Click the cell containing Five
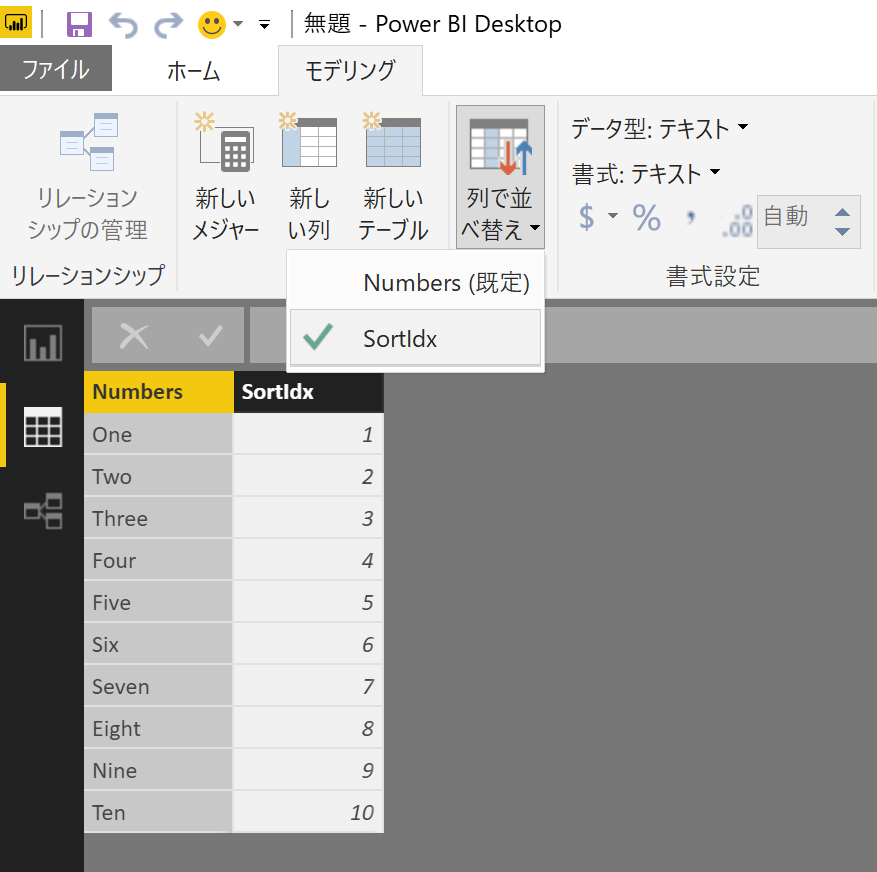The width and height of the screenshot is (877, 872). (x=158, y=602)
